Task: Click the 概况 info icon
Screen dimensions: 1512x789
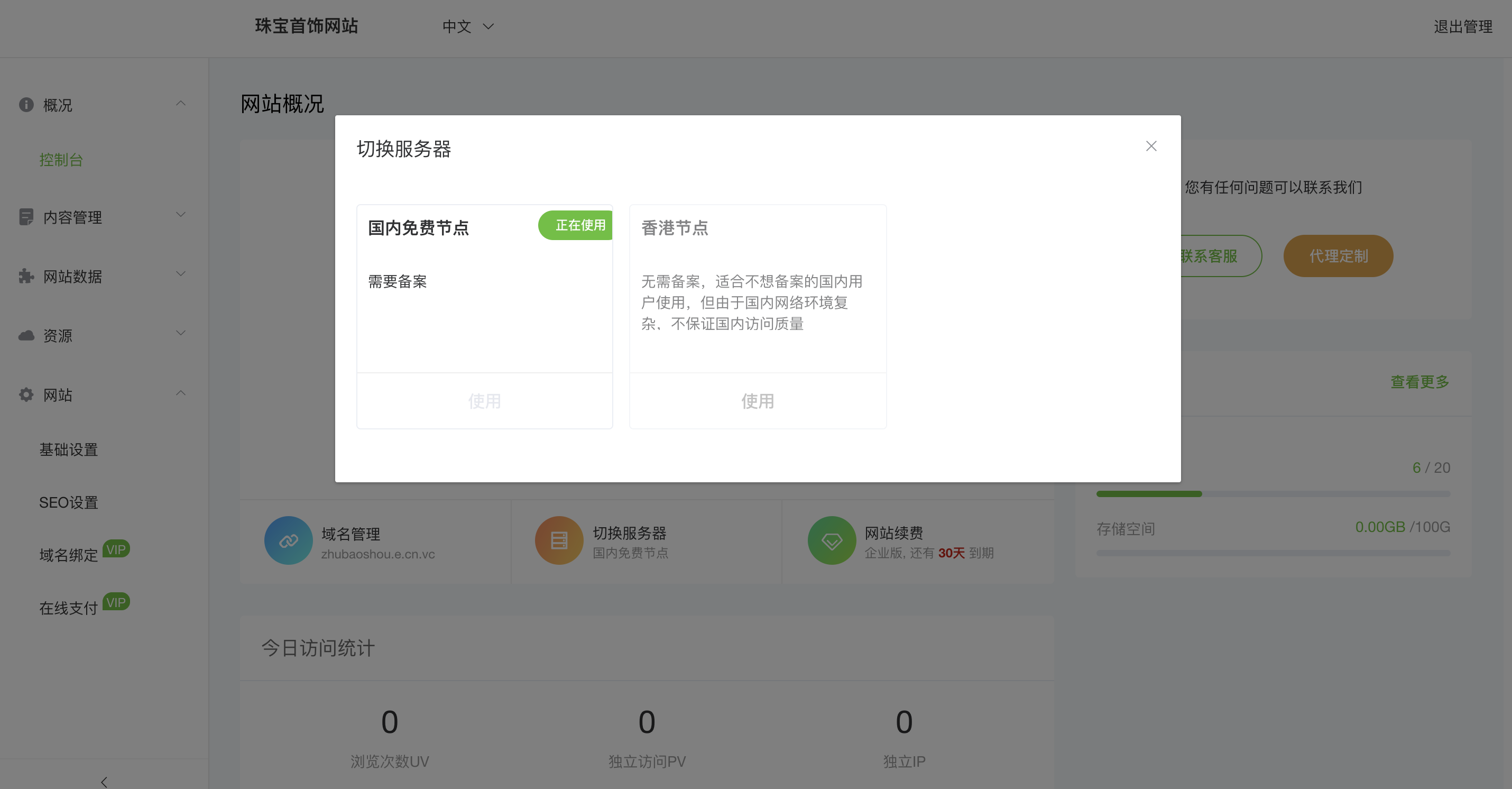Action: 26,105
